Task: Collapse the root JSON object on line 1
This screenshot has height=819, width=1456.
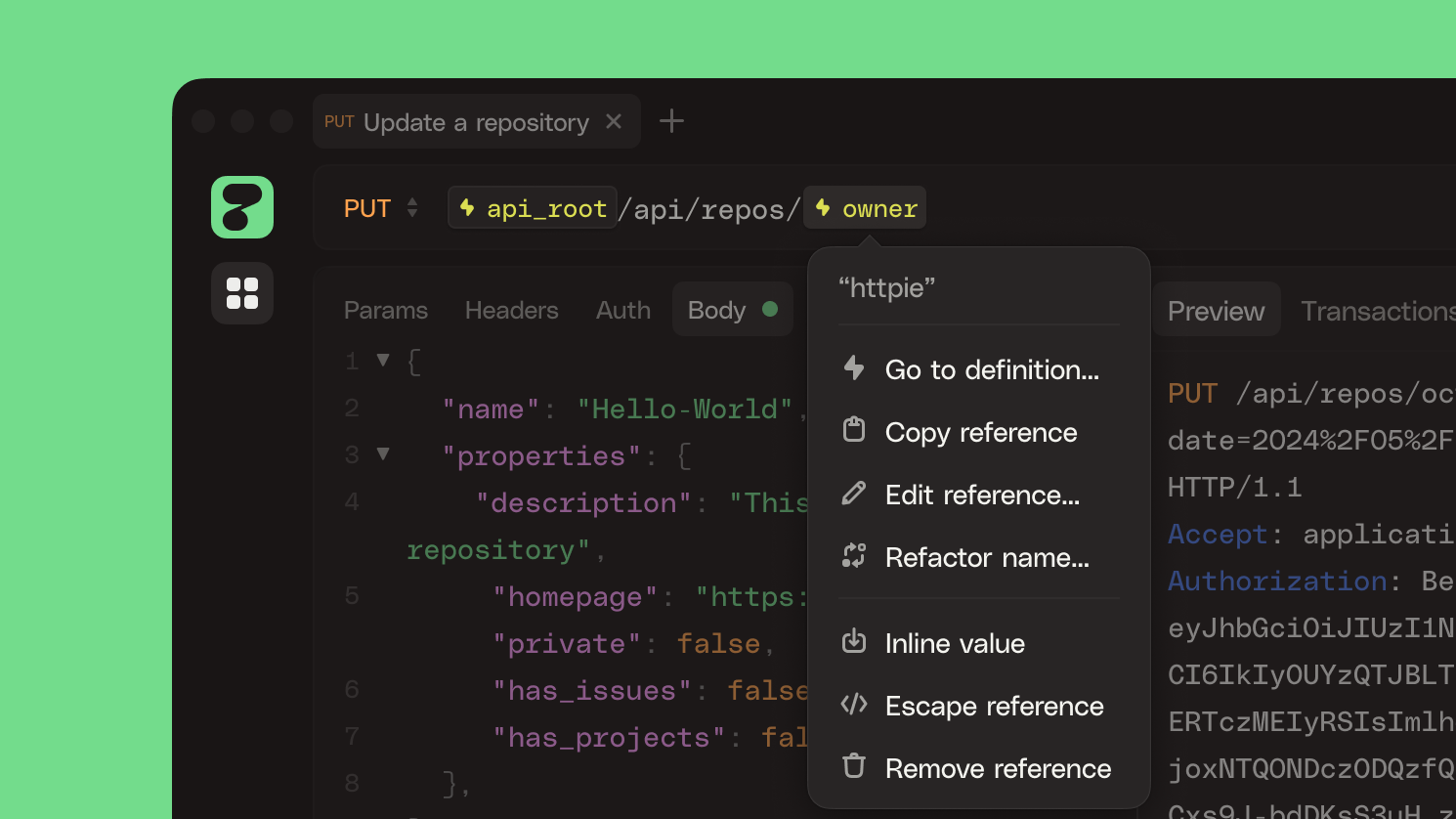Action: pos(383,361)
